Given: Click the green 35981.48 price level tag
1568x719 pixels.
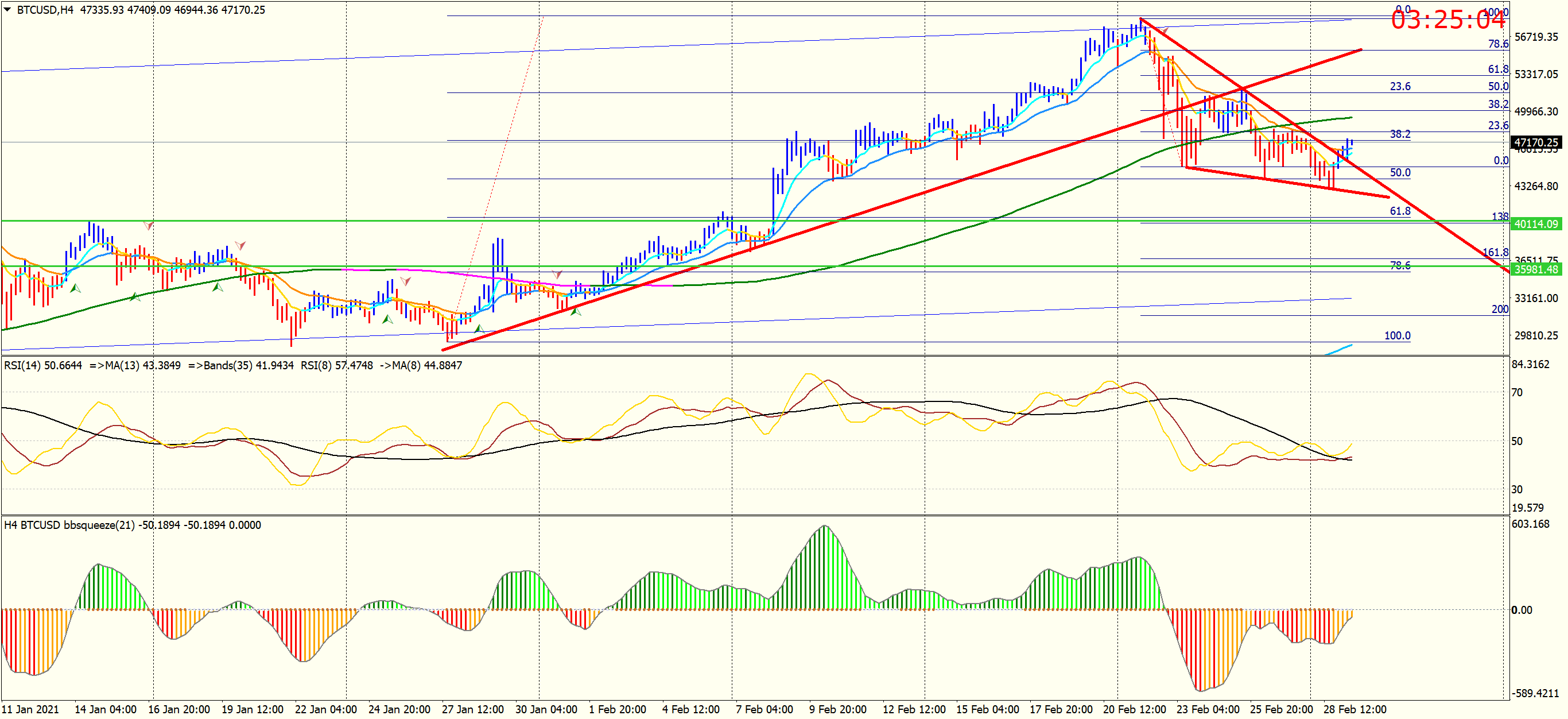Looking at the screenshot, I should (x=1536, y=269).
